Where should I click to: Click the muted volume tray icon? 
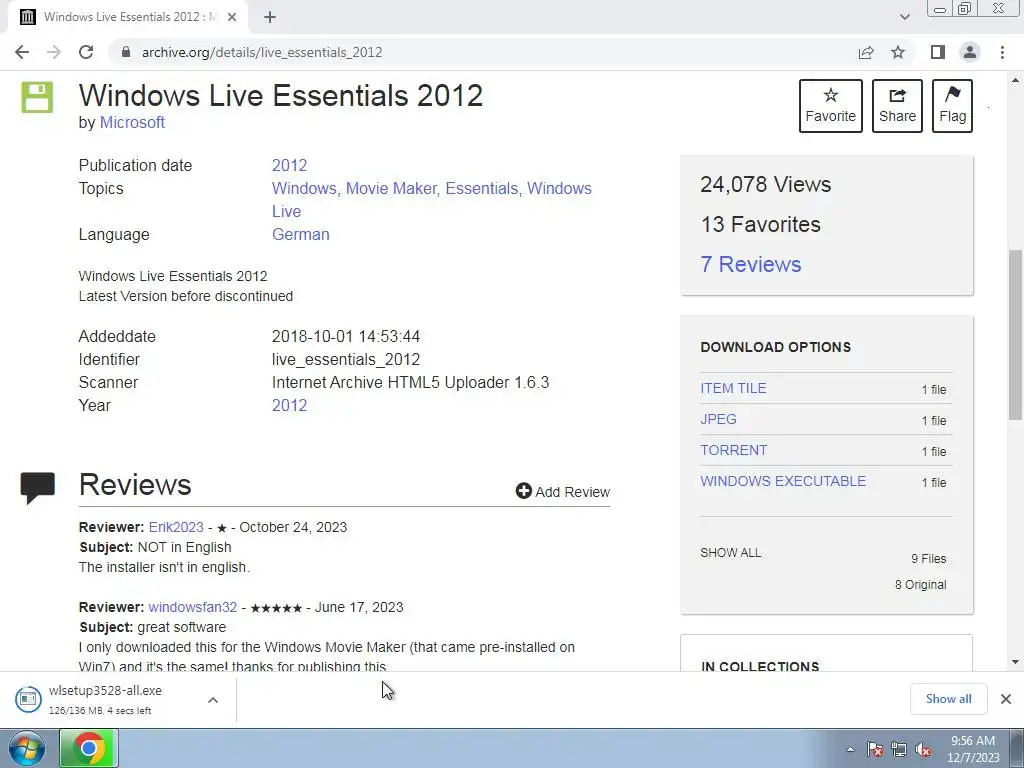click(923, 749)
